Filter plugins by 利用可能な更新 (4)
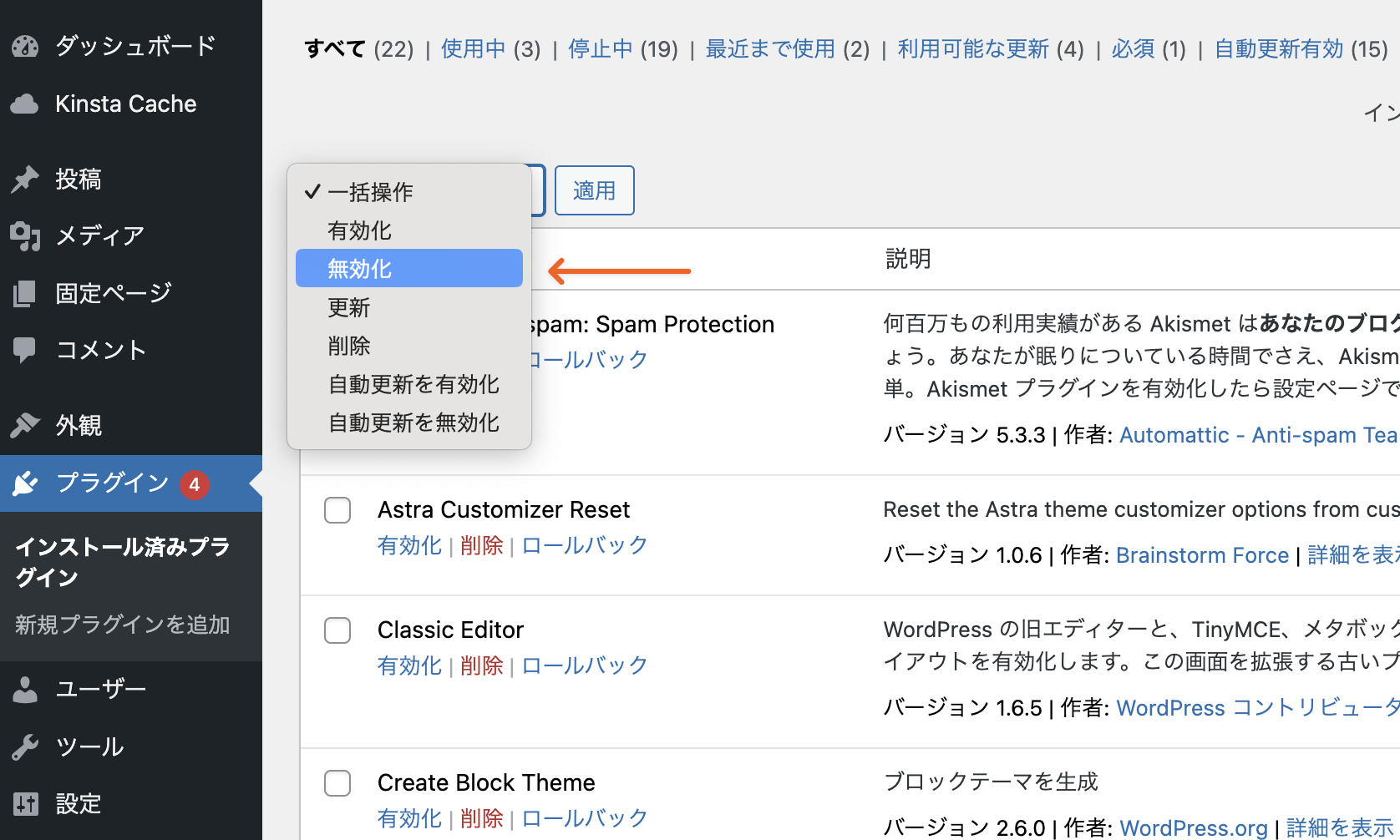 991,49
